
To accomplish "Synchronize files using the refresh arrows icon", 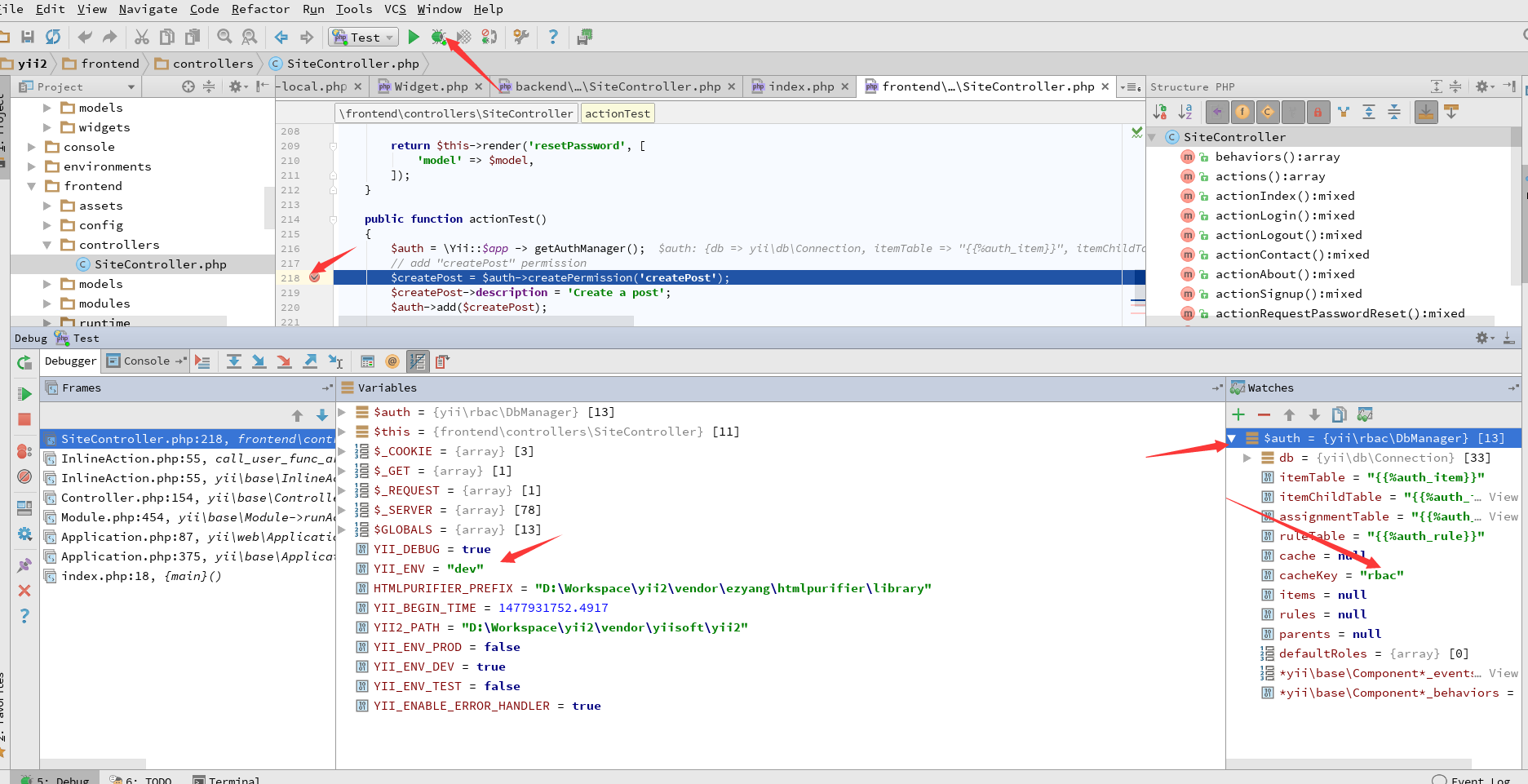I will coord(53,37).
